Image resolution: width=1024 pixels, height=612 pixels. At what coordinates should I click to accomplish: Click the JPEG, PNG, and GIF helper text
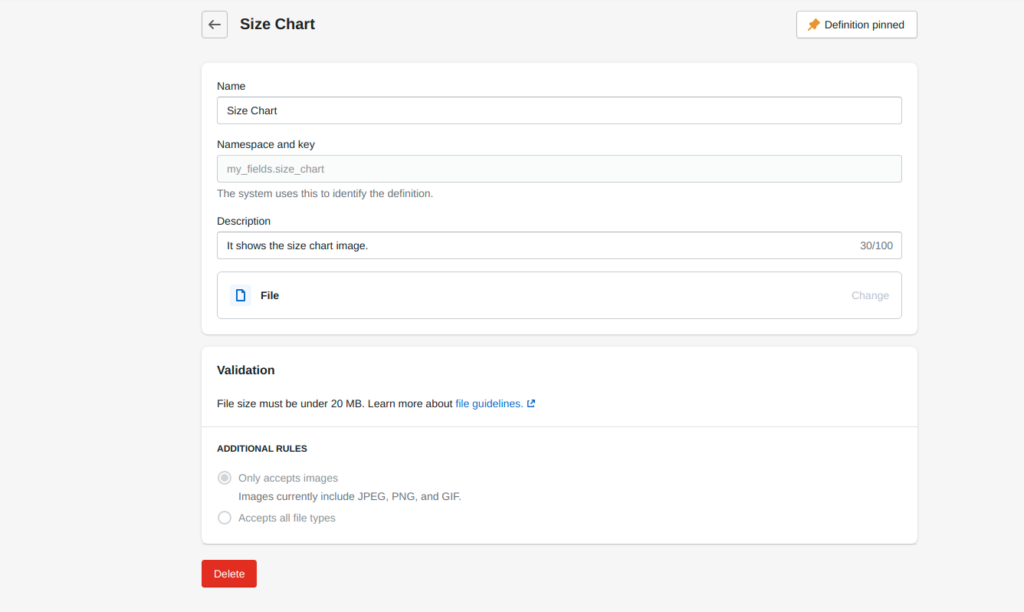[349, 496]
